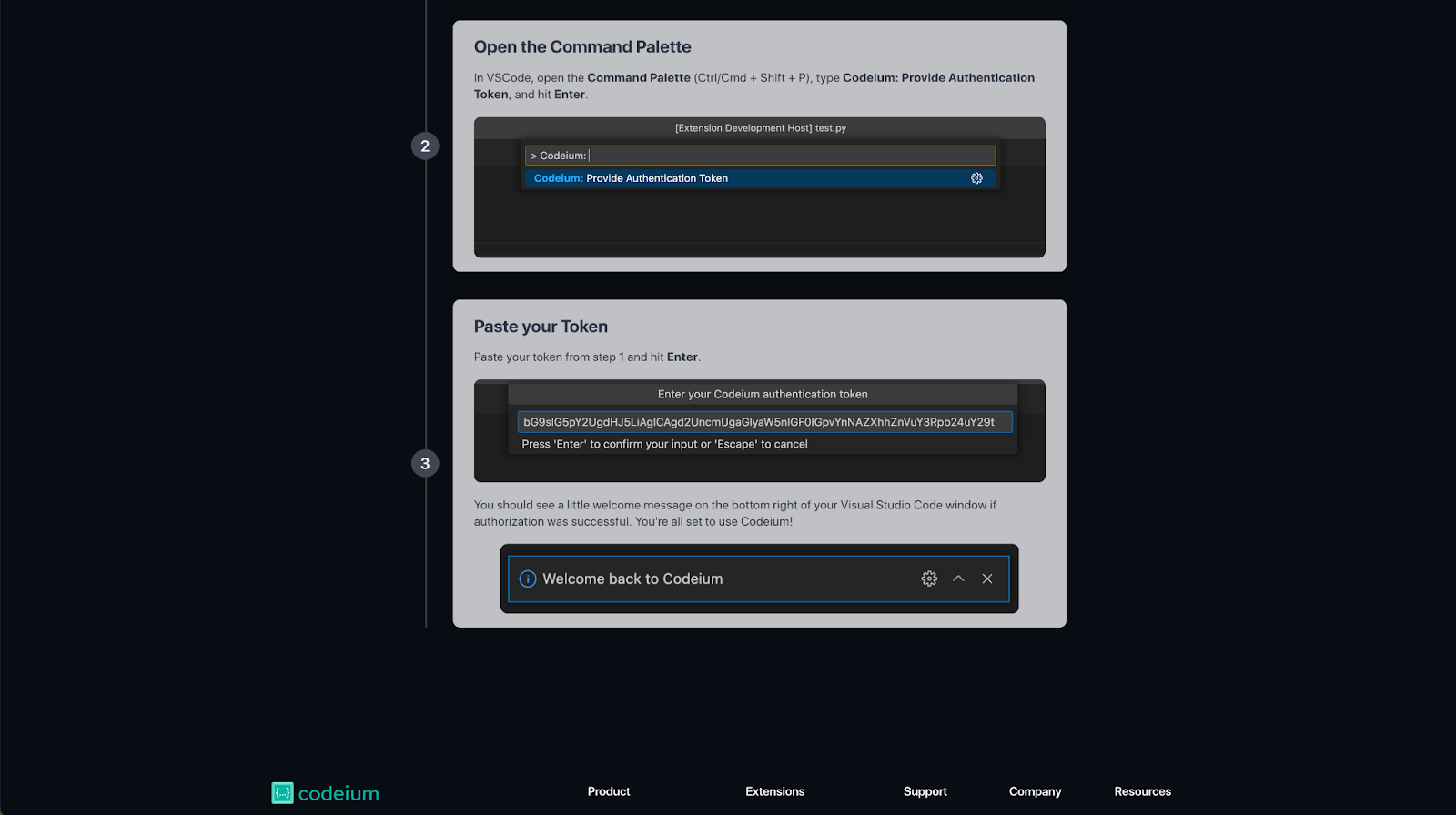Image resolution: width=1456 pixels, height=815 pixels.
Task: Select the step 2 circle marker
Action: [425, 146]
